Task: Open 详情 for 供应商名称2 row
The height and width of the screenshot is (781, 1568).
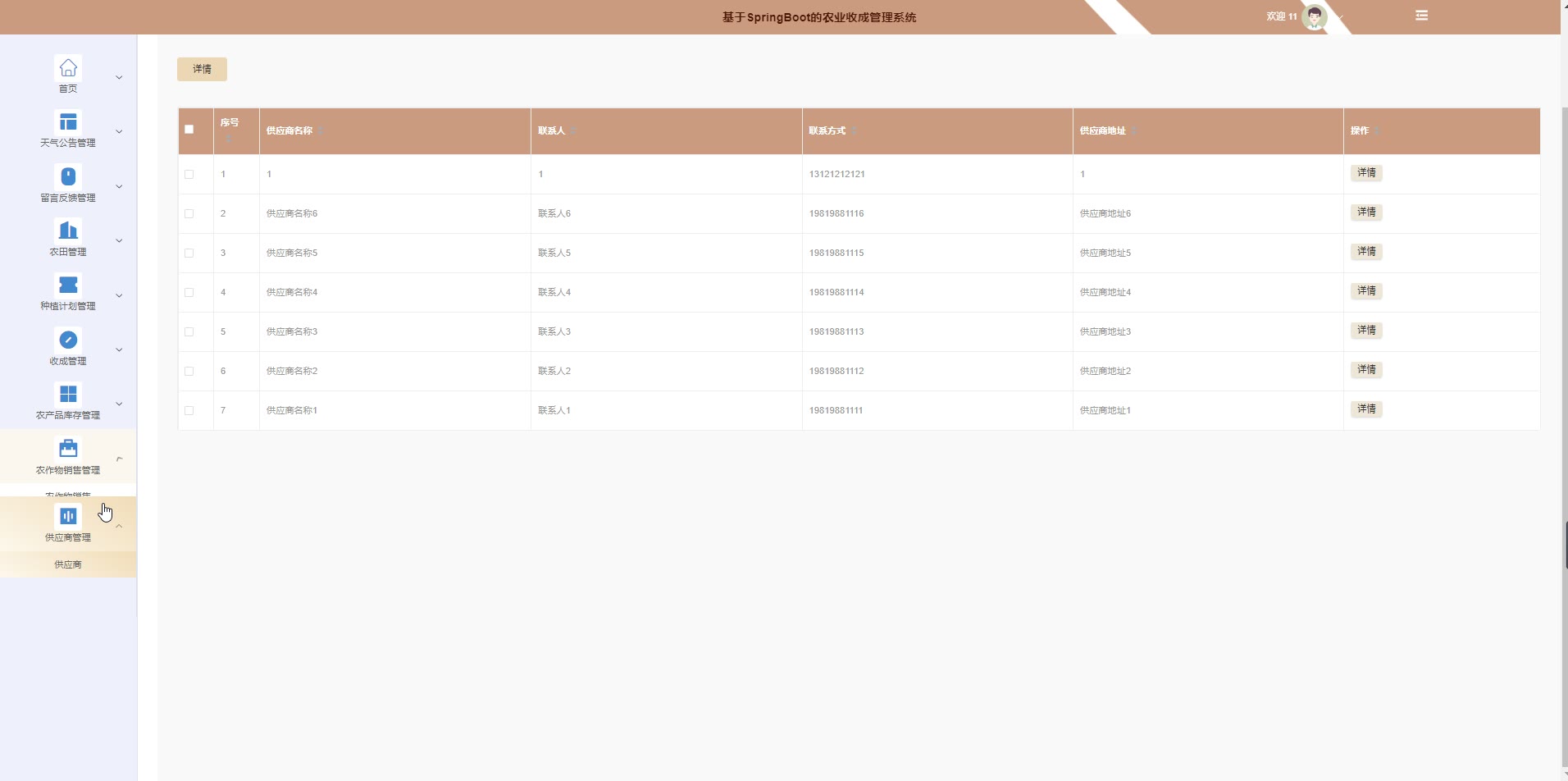Action: [1366, 369]
